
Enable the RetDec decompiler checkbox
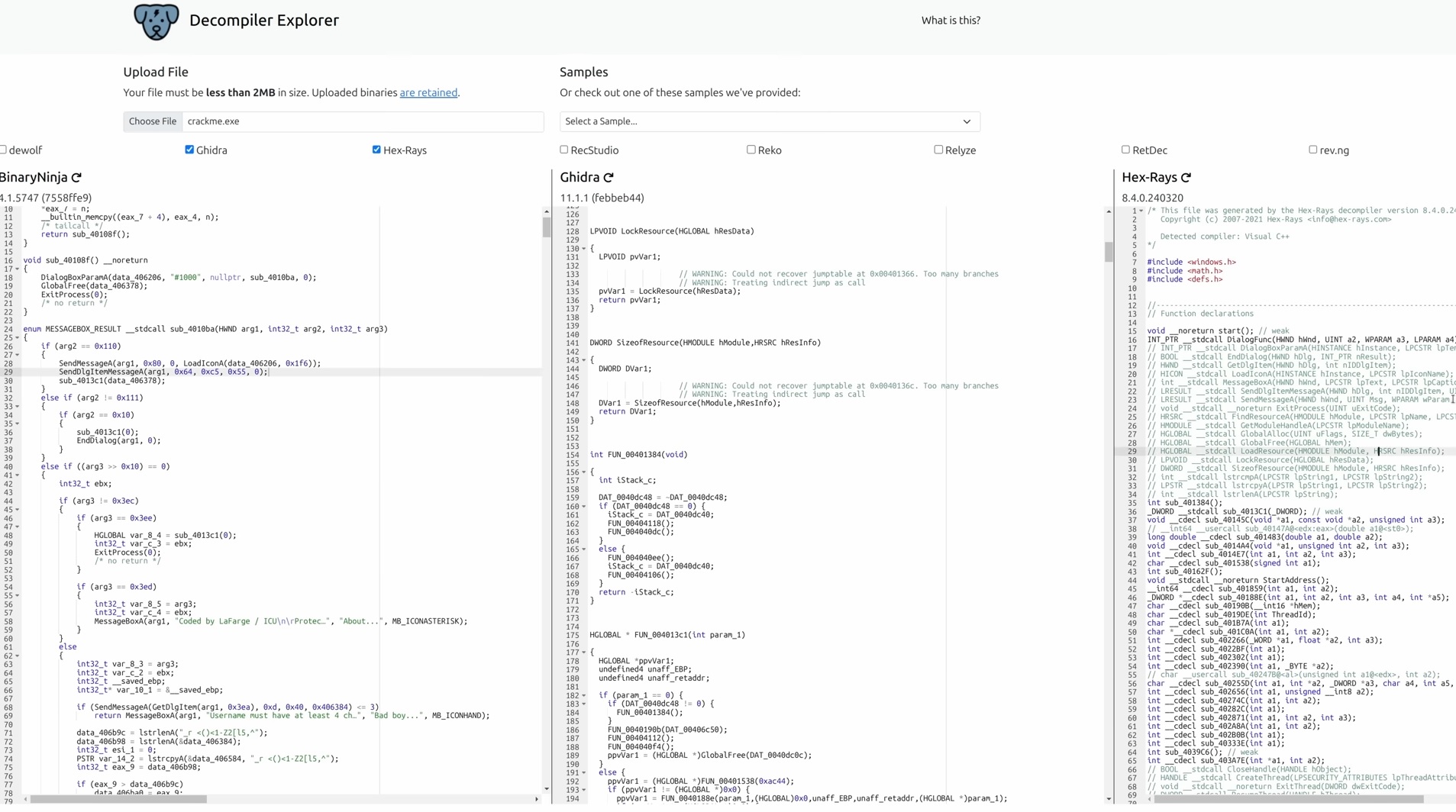1125,150
